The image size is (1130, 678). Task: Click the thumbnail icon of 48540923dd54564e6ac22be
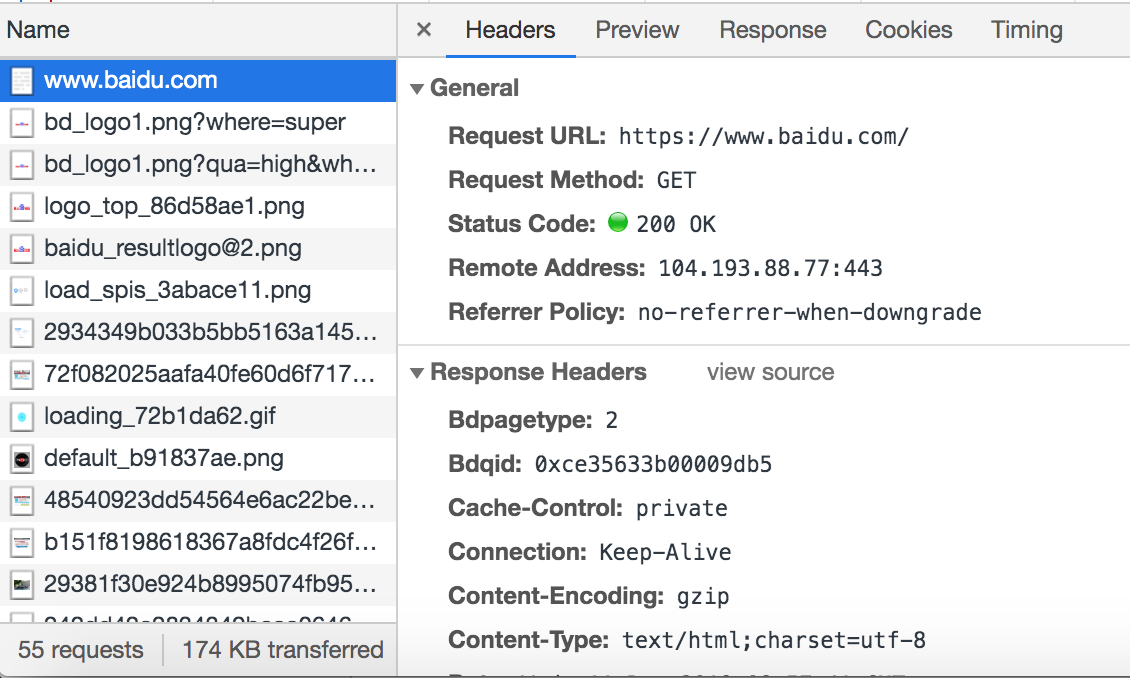22,501
